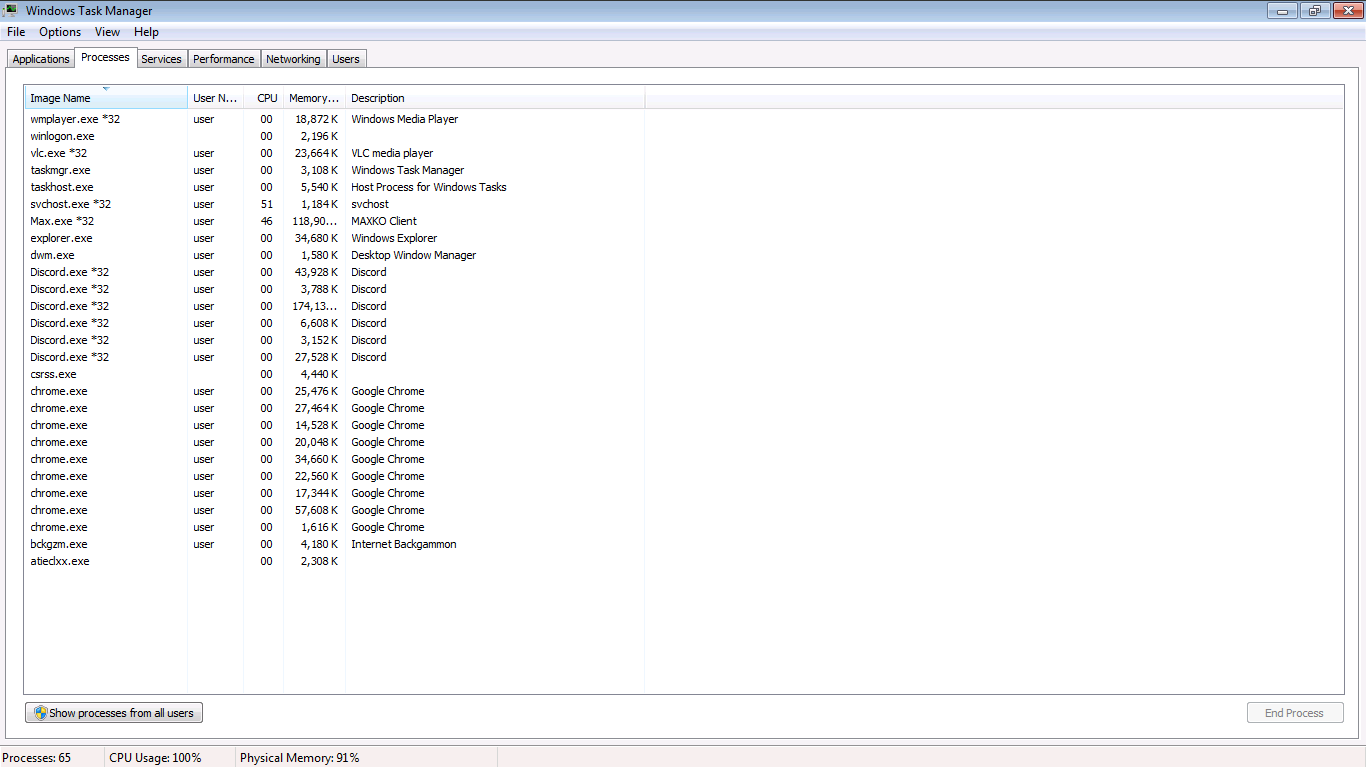Image resolution: width=1366 pixels, height=768 pixels.
Task: Select the bckgzm.exe process
Action: [x=335, y=544]
